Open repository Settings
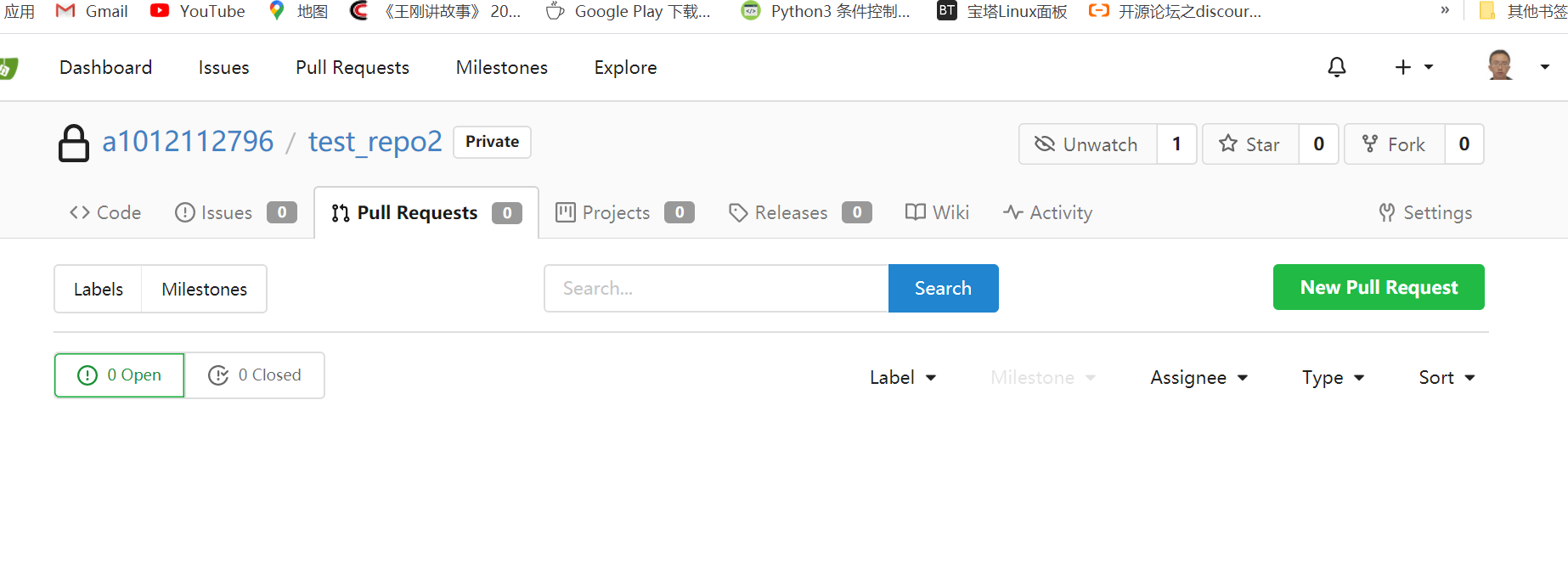 tap(1425, 212)
